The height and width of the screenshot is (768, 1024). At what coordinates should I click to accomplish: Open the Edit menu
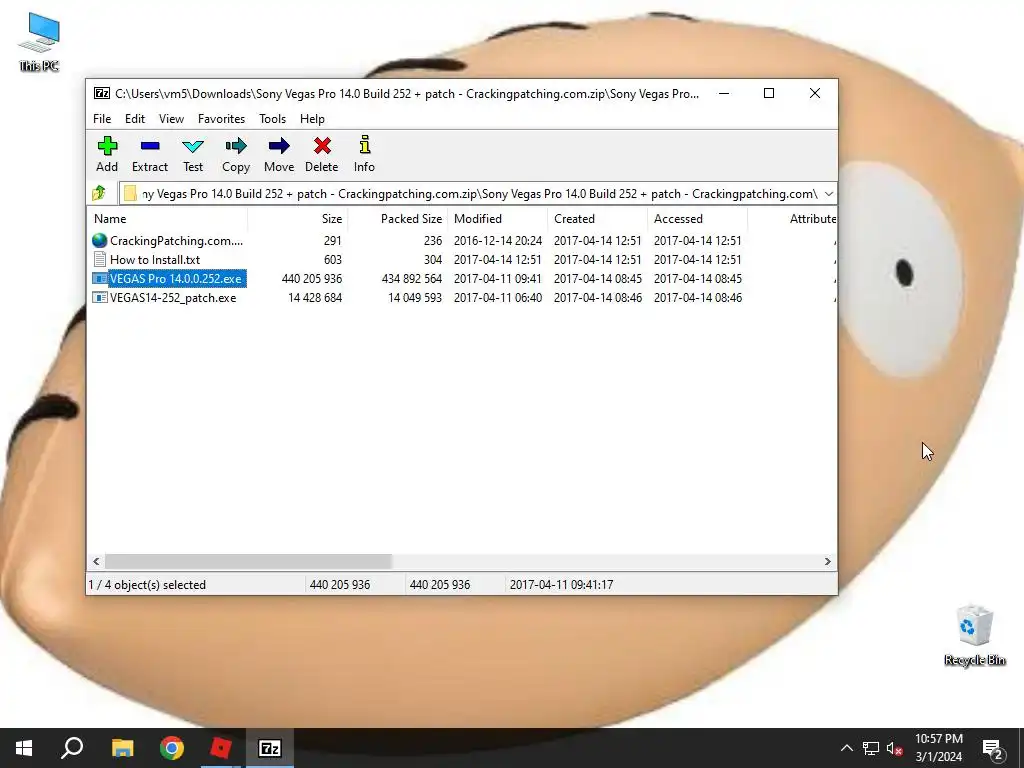point(135,119)
